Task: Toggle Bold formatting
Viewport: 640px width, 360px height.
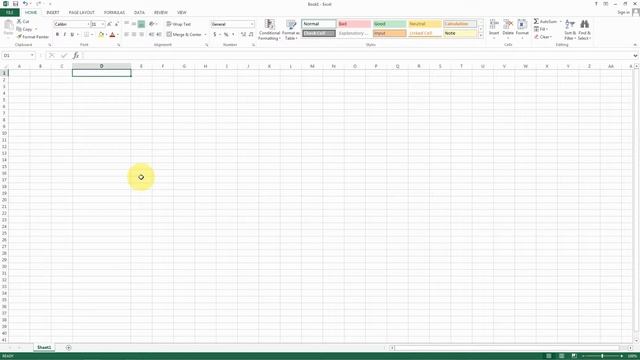Action: pyautogui.click(x=57, y=35)
